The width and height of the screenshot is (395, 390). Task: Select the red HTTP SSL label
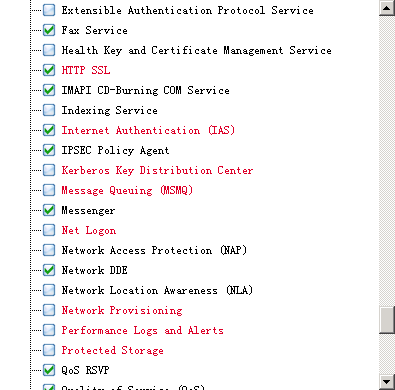pyautogui.click(x=86, y=70)
